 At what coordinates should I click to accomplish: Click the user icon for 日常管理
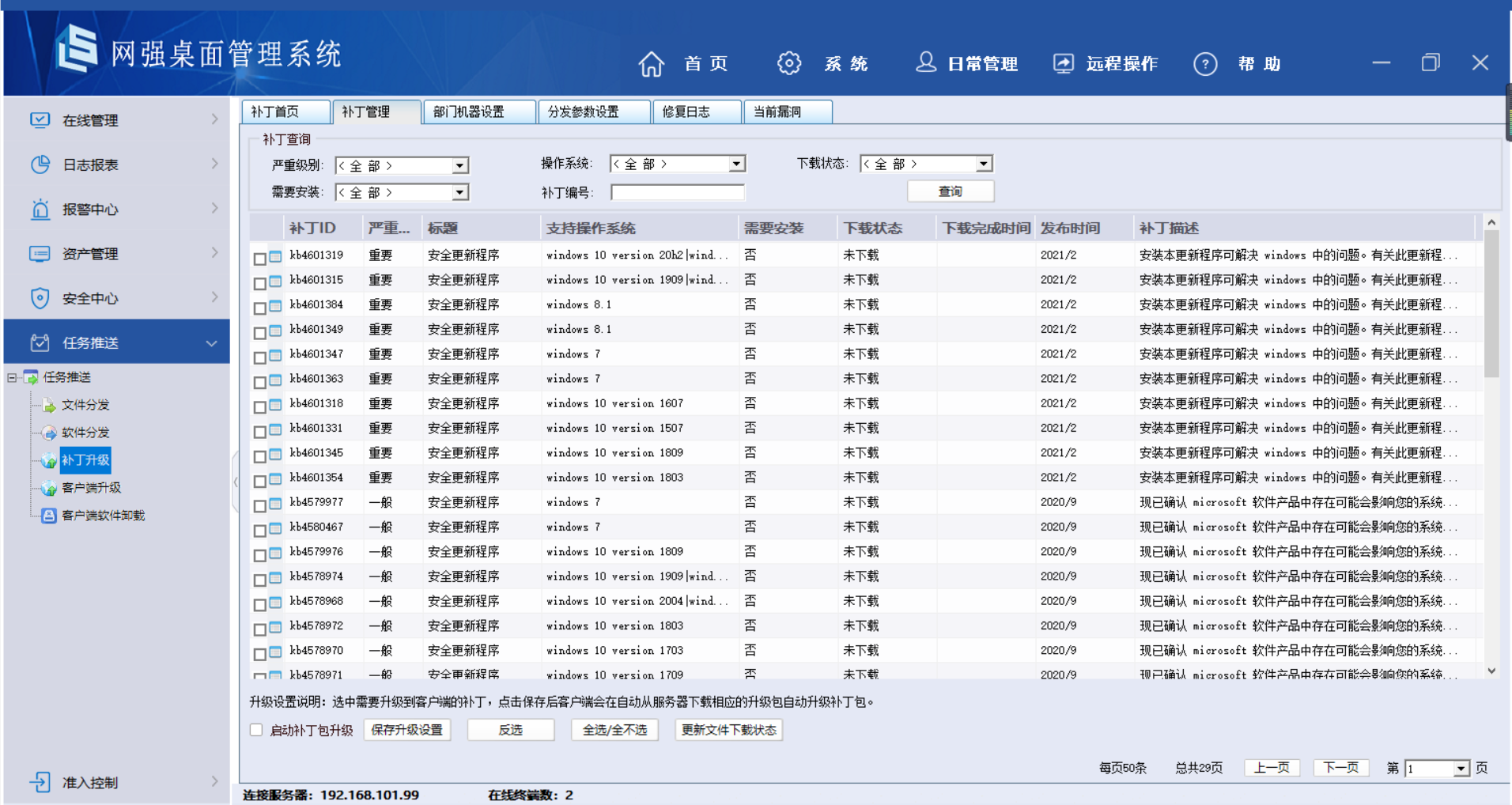[926, 62]
